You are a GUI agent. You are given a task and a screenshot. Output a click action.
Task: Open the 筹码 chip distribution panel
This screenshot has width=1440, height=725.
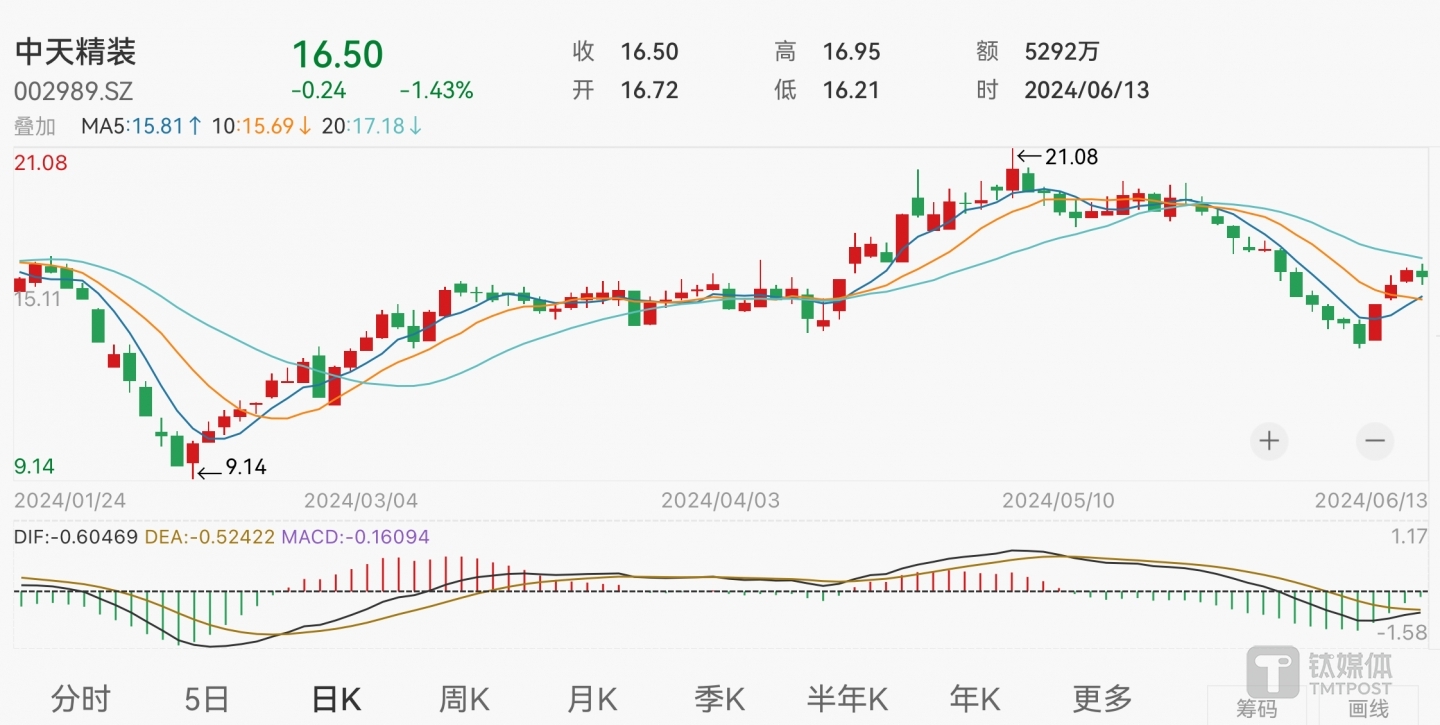[1256, 708]
